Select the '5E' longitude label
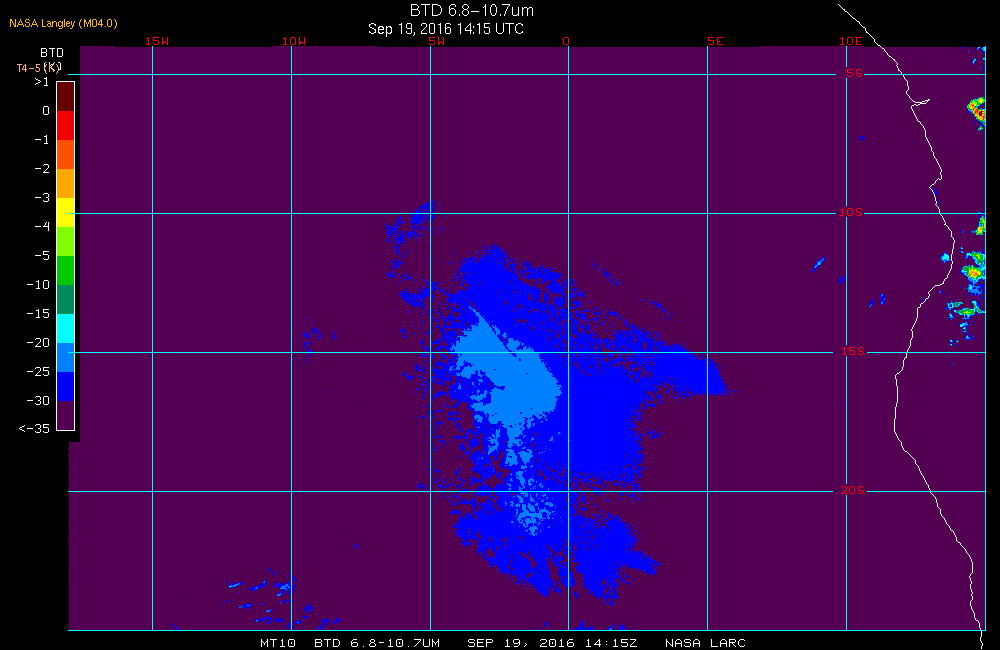1000x650 pixels. point(715,41)
